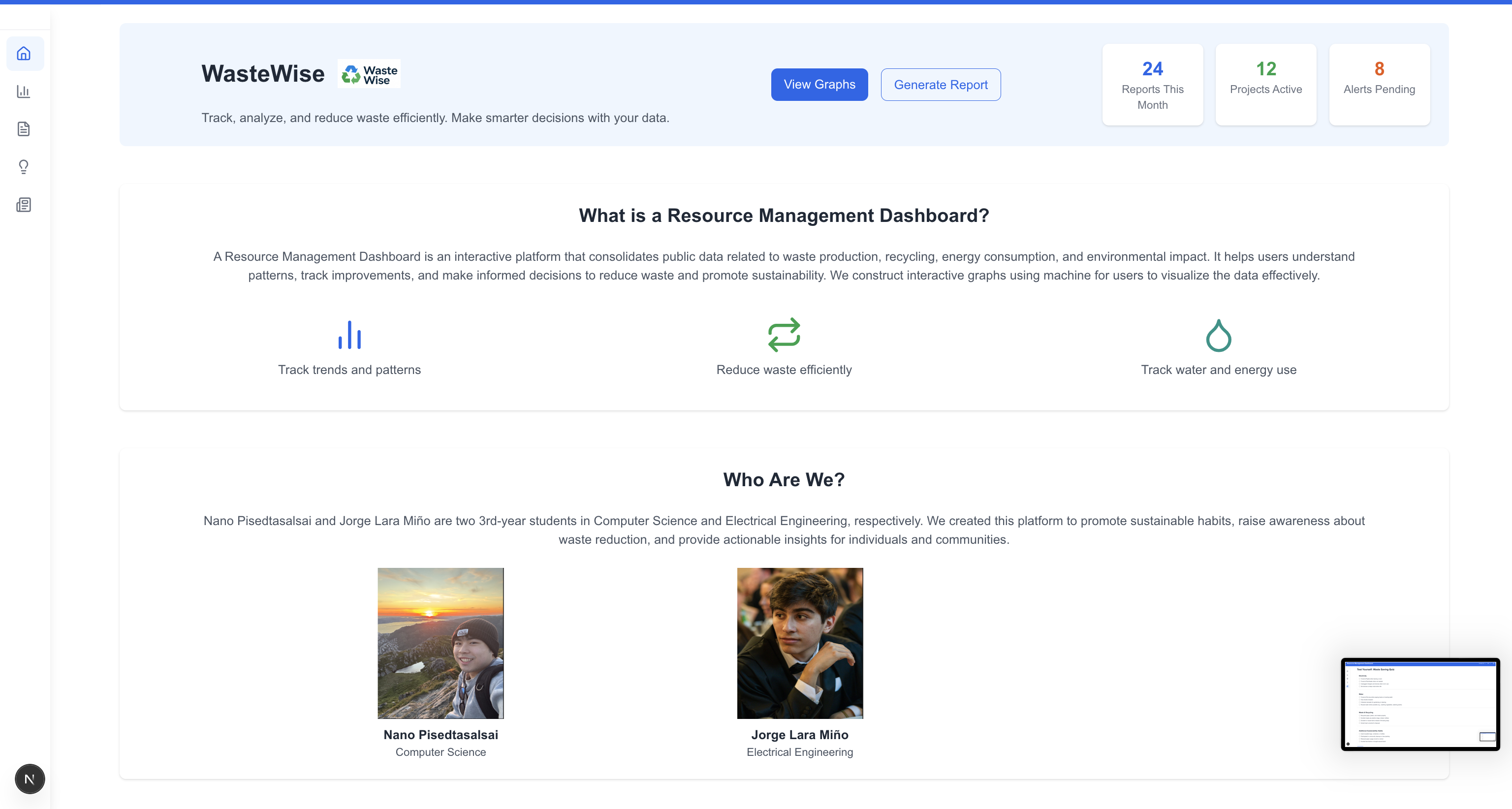Open the document reports sidebar icon
1512x809 pixels.
tap(24, 129)
